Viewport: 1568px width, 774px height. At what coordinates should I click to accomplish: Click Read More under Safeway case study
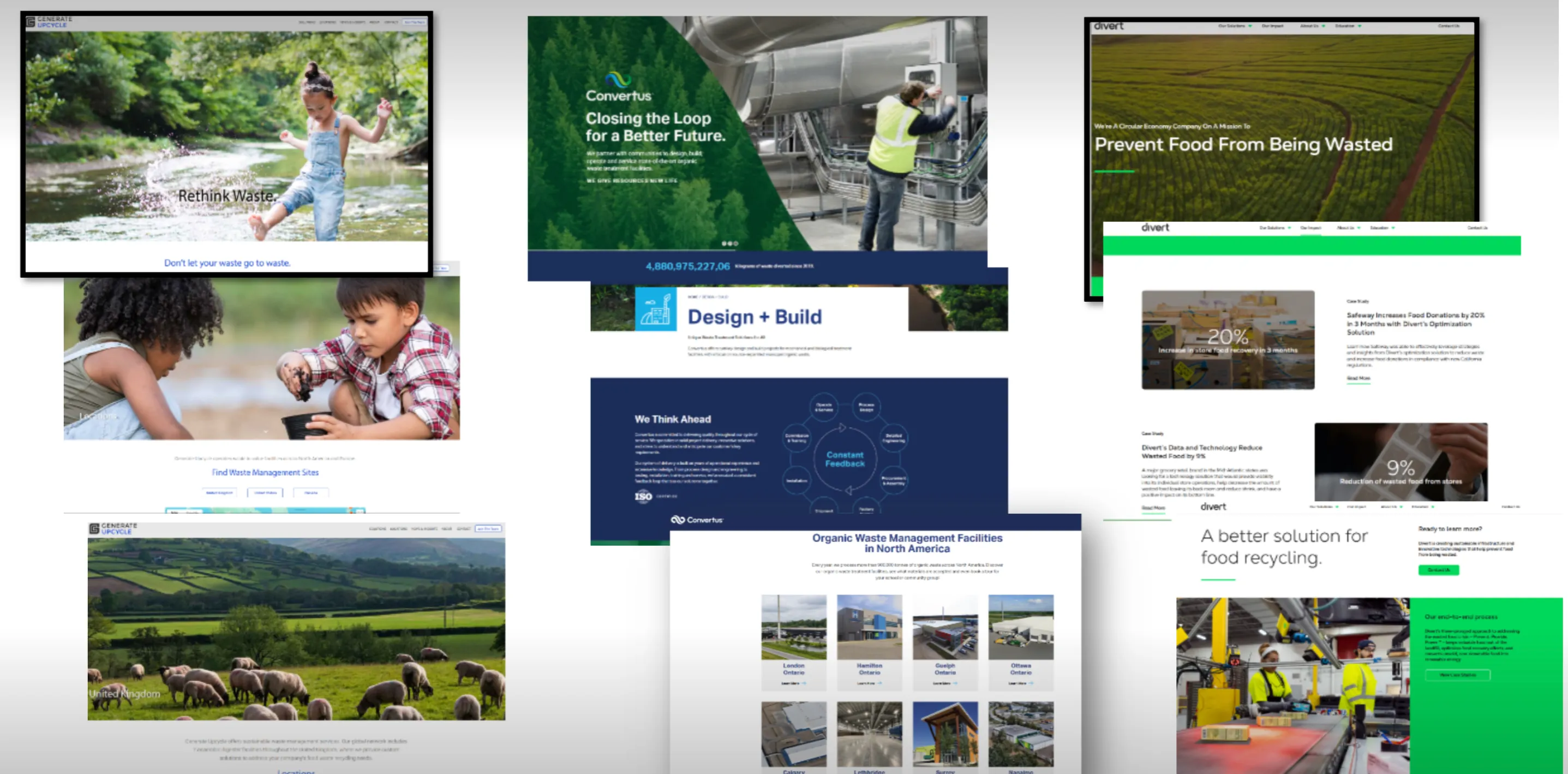[x=1358, y=378]
